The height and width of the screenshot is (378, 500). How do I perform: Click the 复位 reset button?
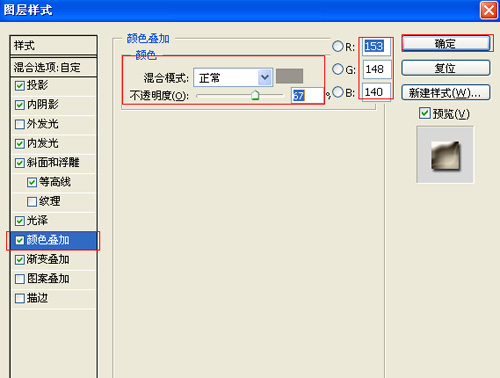[x=446, y=68]
